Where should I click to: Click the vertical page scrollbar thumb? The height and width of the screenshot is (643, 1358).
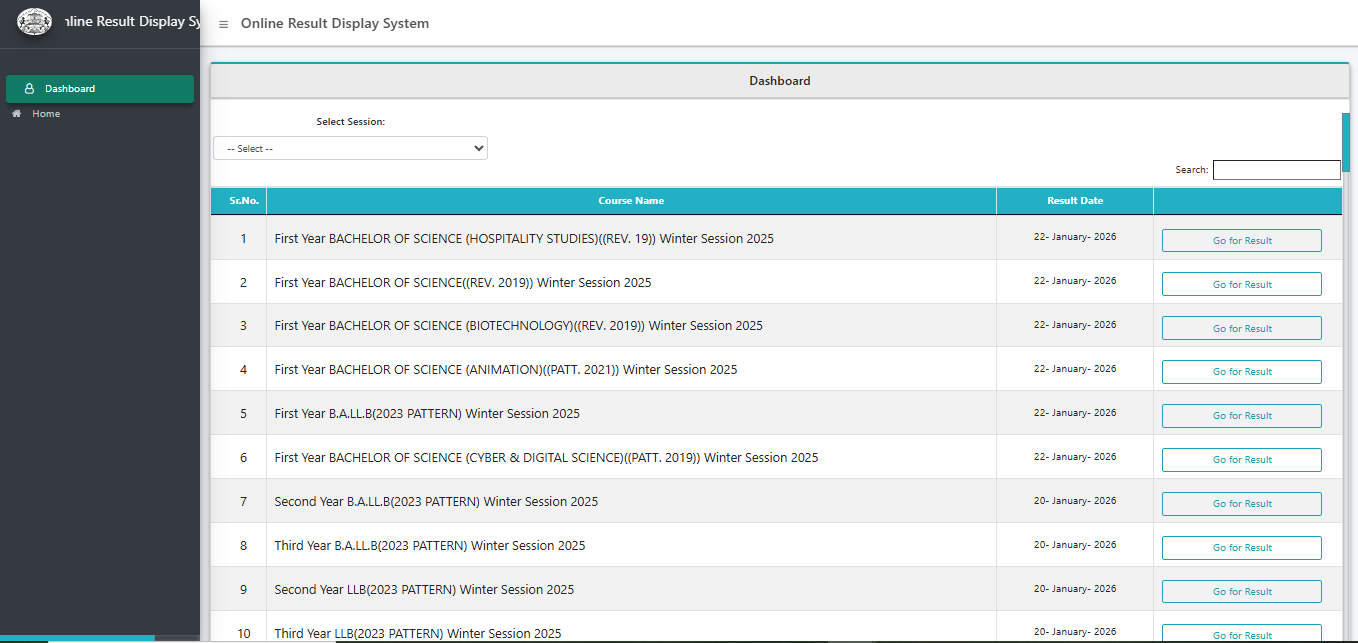pyautogui.click(x=1346, y=142)
